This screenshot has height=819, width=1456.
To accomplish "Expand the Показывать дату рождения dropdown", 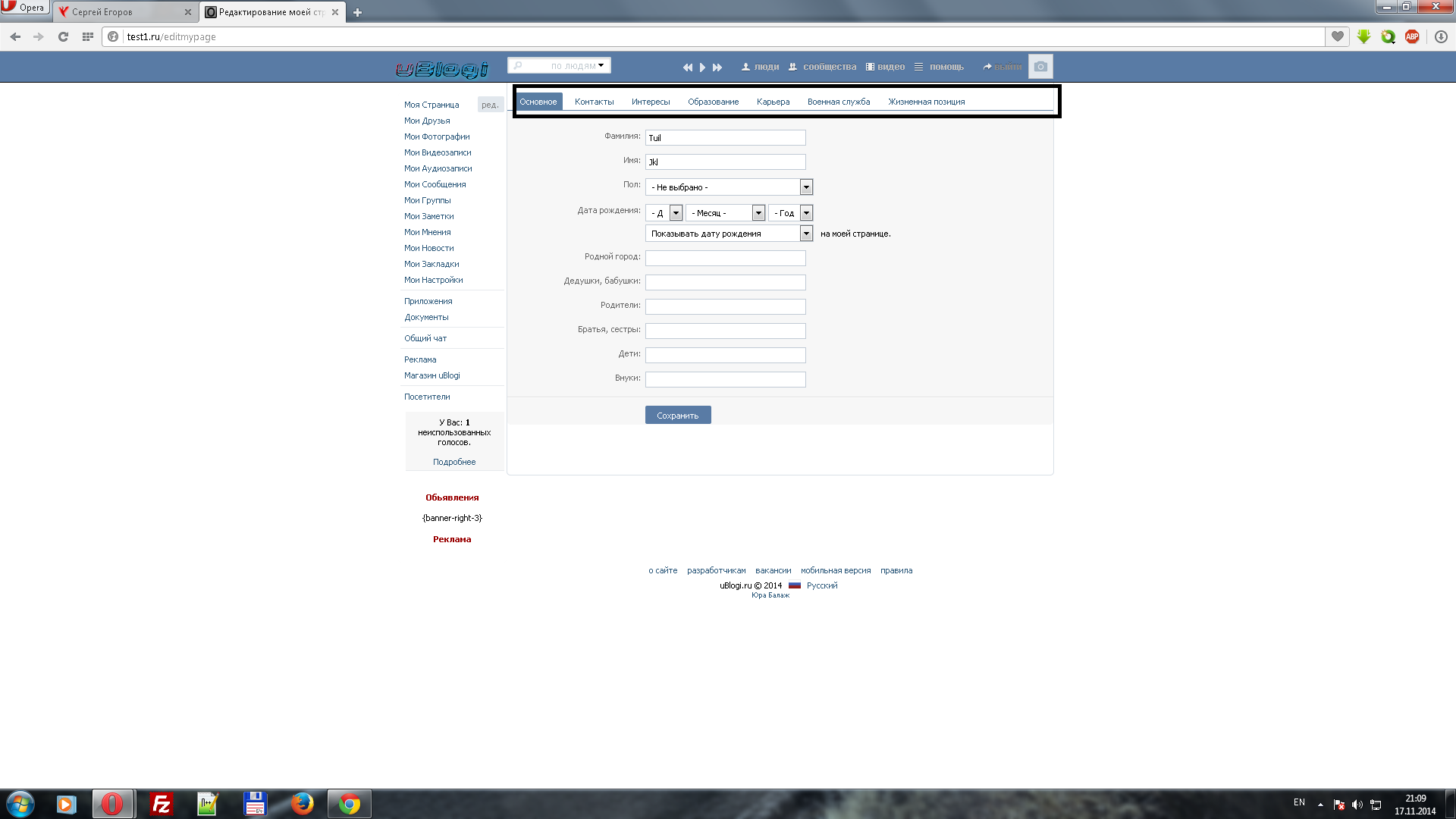I will pos(806,234).
